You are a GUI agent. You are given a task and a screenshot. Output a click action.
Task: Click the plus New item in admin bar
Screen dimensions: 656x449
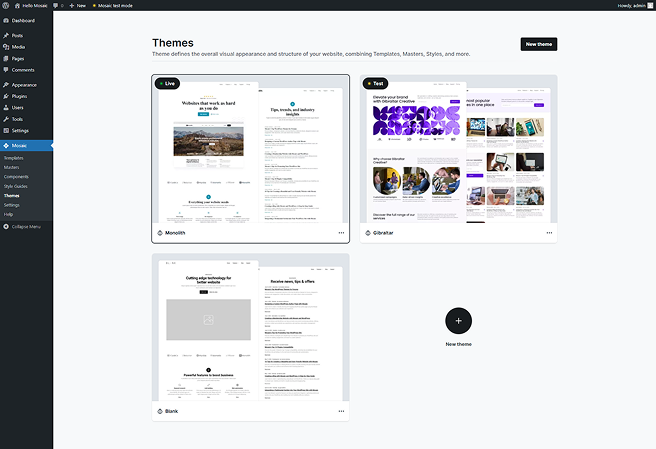tap(78, 5)
